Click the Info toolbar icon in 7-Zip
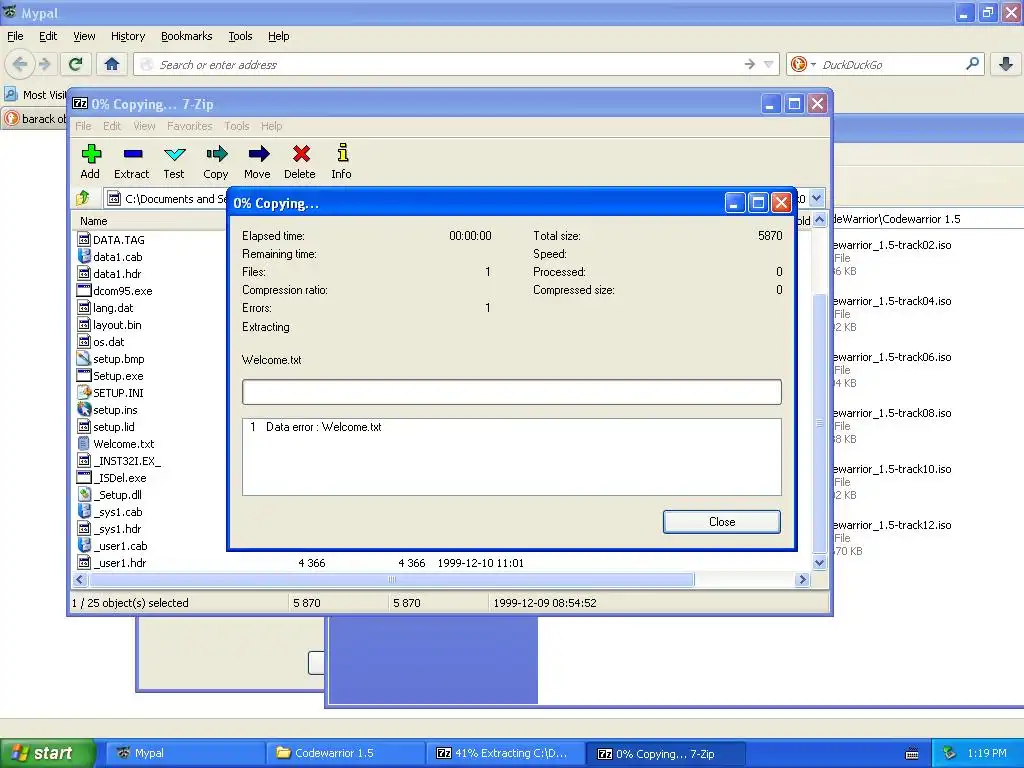Viewport: 1024px width, 768px height. click(x=342, y=153)
